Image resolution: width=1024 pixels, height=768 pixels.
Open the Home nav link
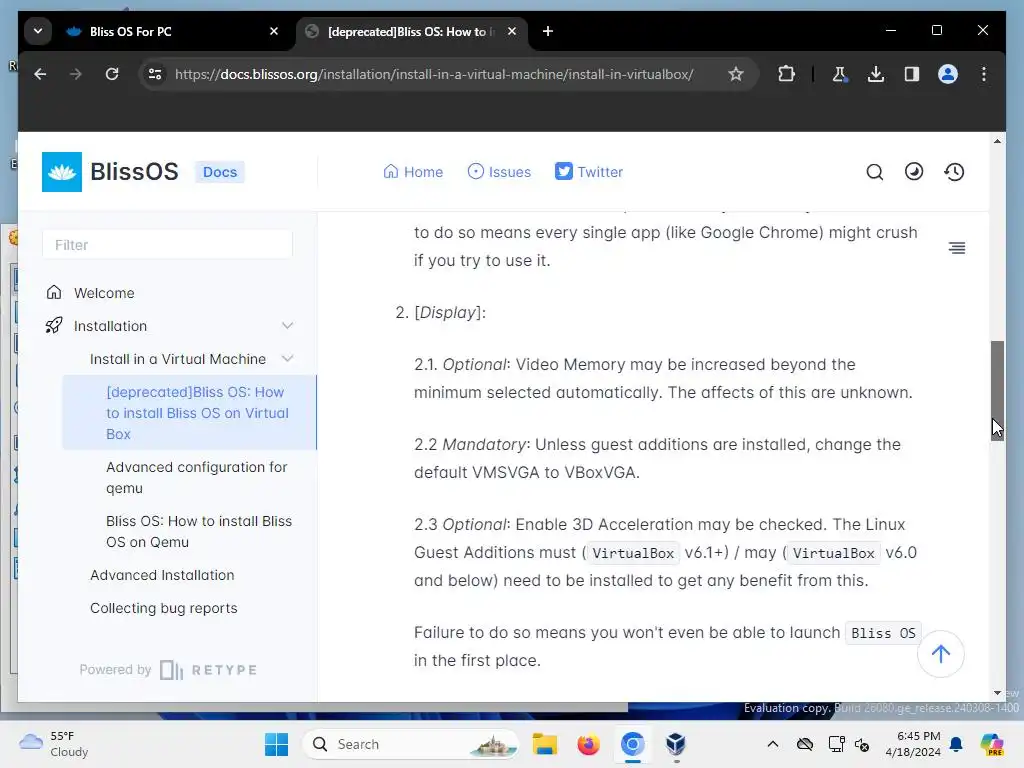pyautogui.click(x=413, y=172)
